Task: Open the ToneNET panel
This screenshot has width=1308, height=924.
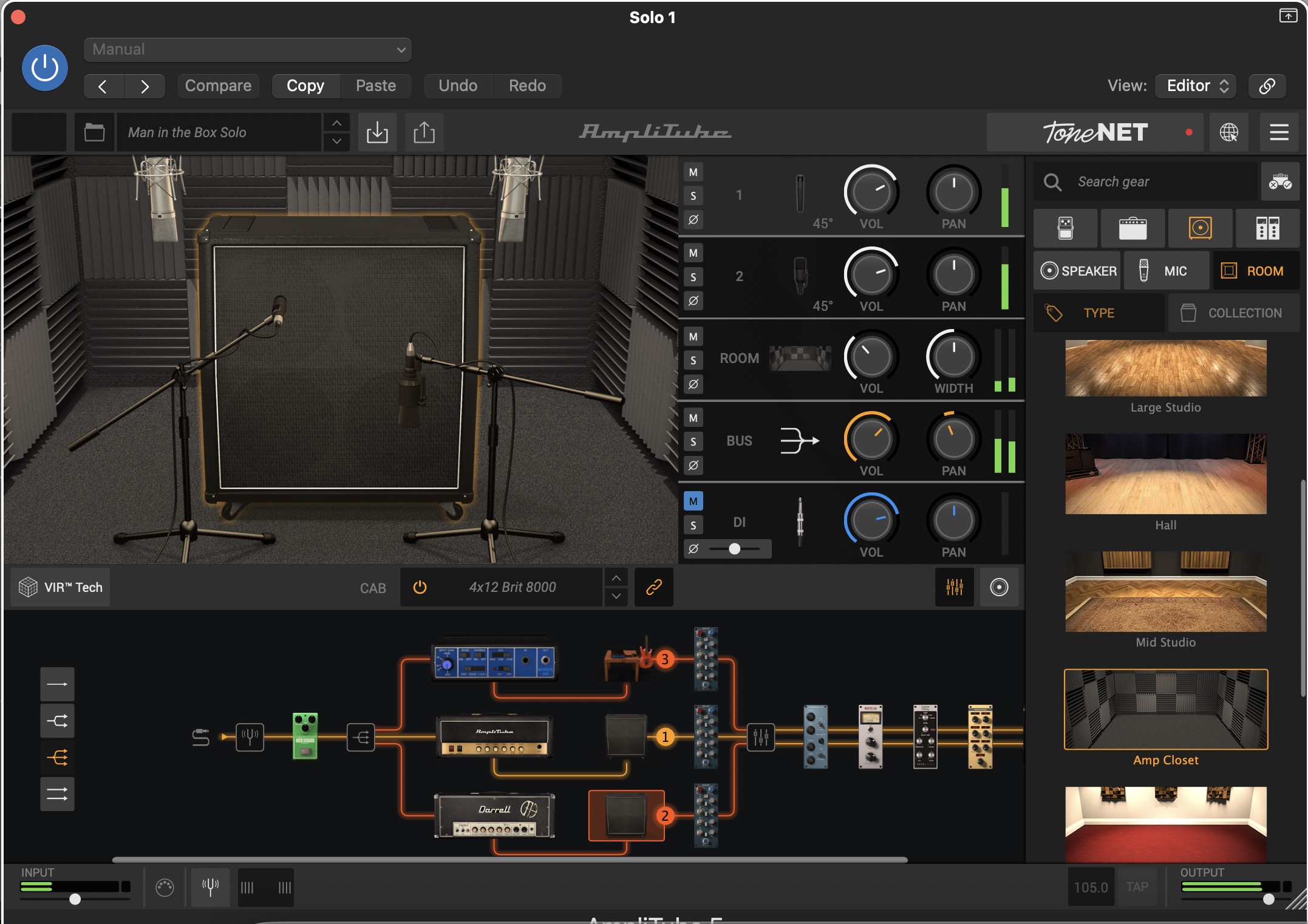Action: pyautogui.click(x=1095, y=132)
